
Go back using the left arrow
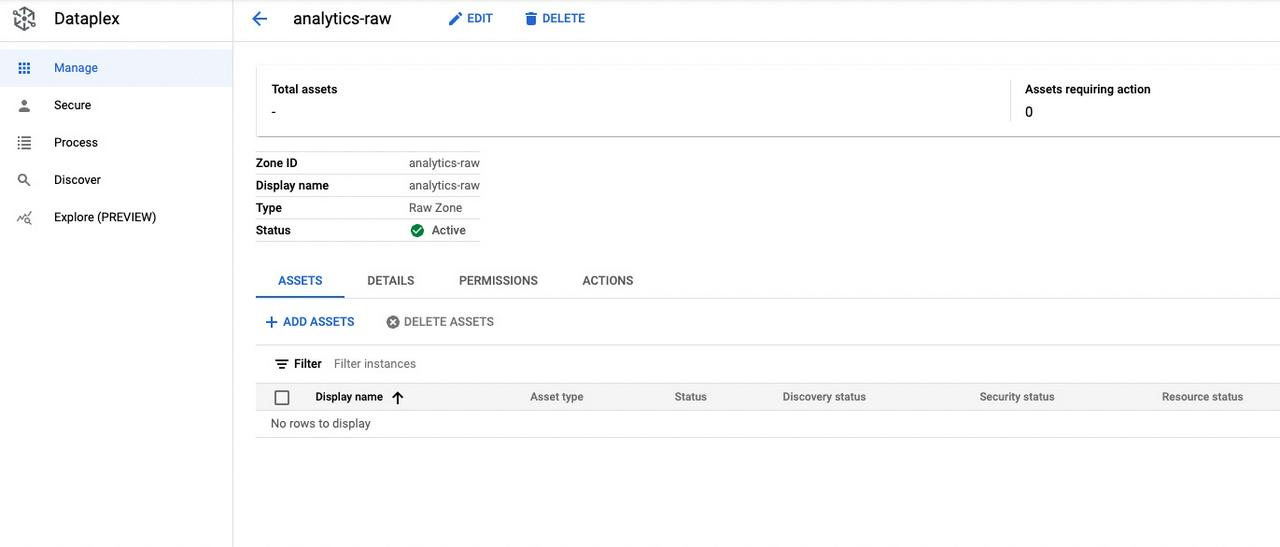[x=260, y=18]
